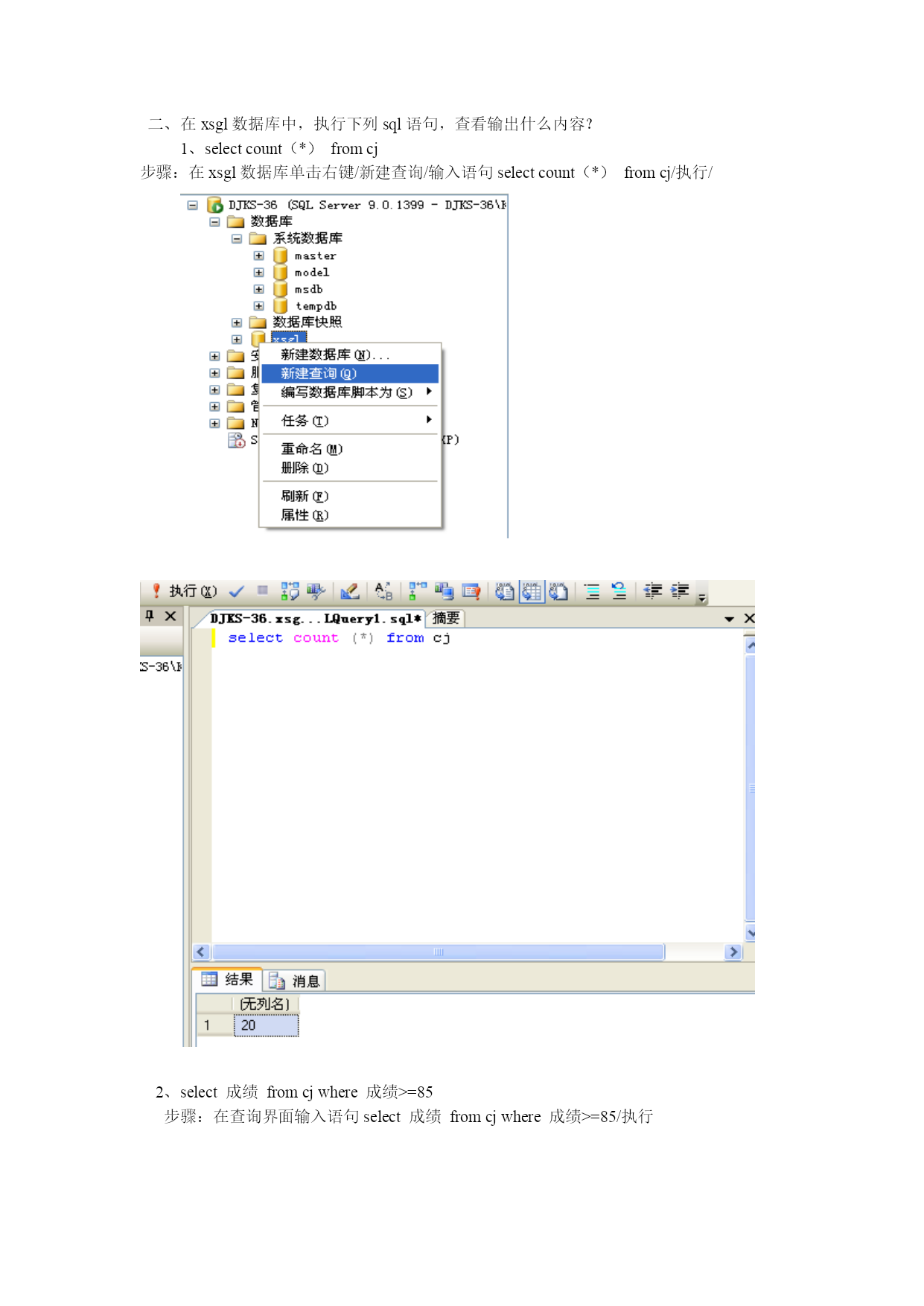The width and height of the screenshot is (924, 1306).
Task: Switch to the 摘要 tab
Action: point(445,618)
